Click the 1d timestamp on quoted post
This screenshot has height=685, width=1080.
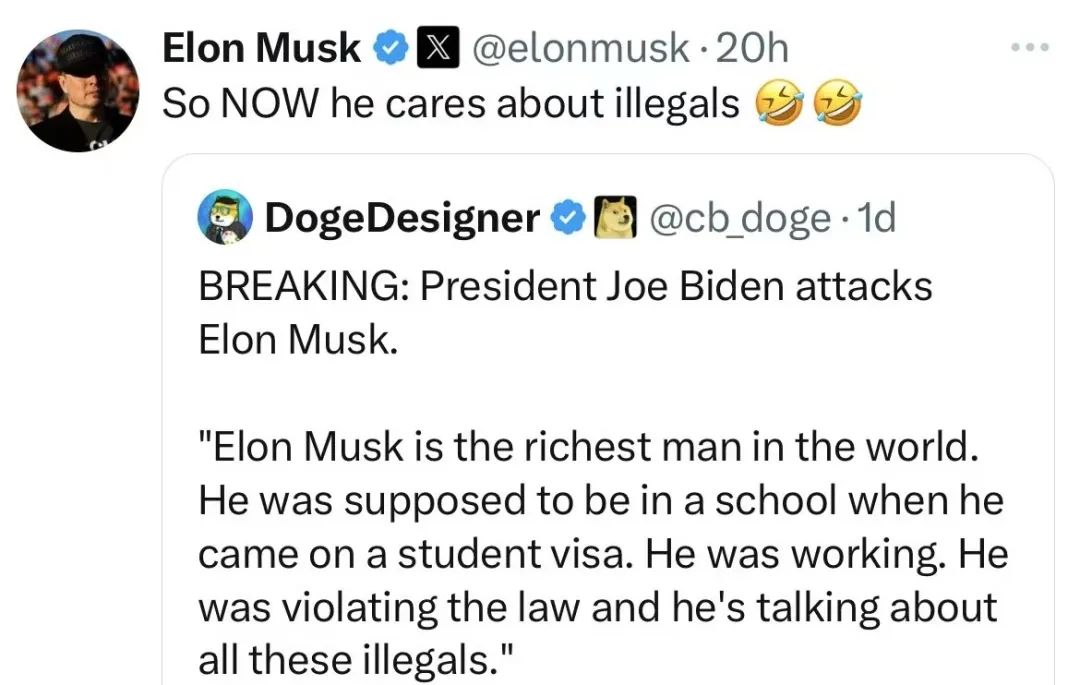click(x=877, y=218)
